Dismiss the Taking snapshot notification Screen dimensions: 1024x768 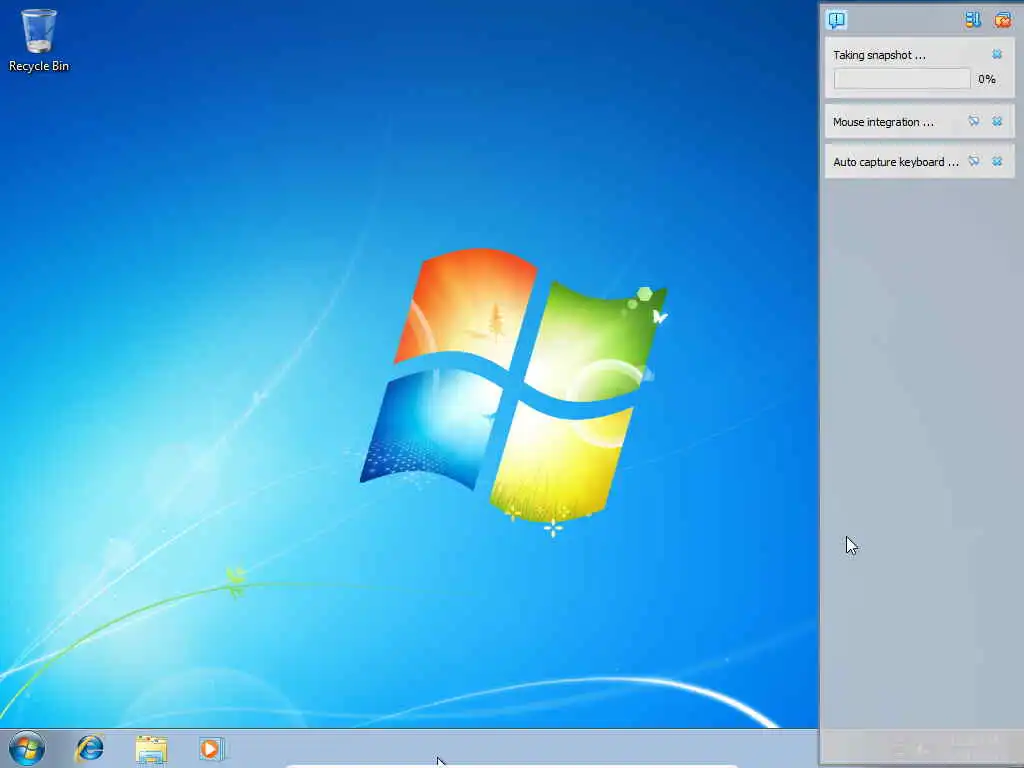pos(997,54)
